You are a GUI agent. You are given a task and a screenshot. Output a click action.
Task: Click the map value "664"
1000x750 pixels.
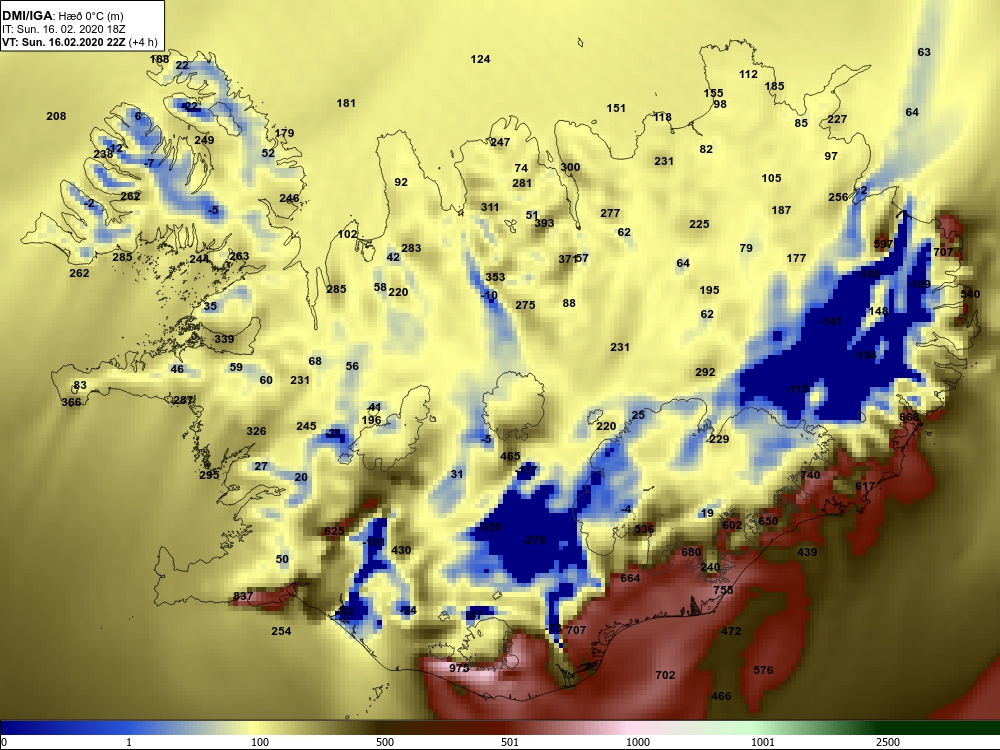630,578
